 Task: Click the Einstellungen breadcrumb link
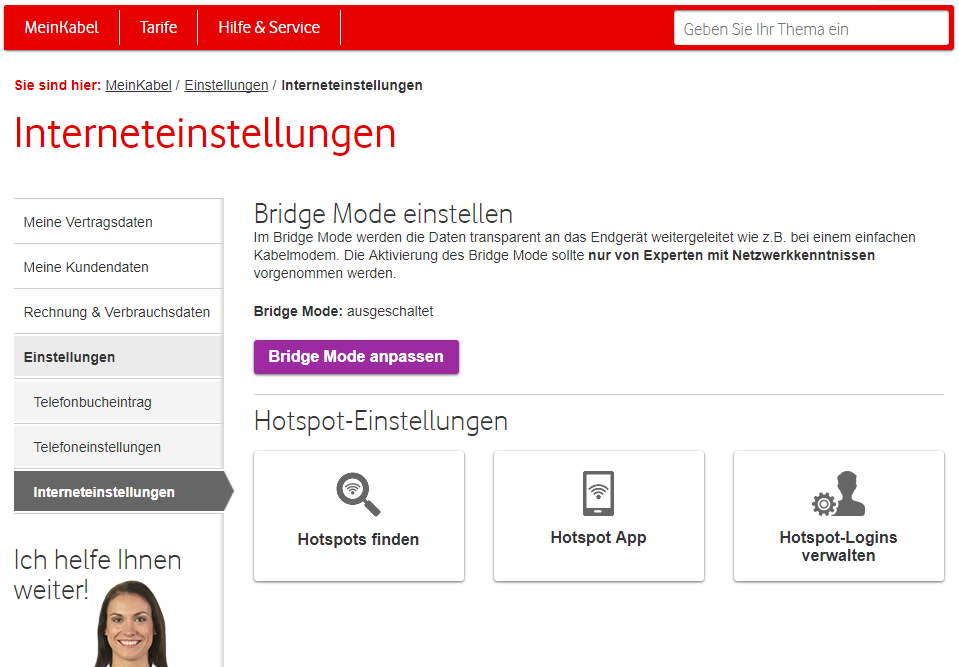[x=226, y=86]
